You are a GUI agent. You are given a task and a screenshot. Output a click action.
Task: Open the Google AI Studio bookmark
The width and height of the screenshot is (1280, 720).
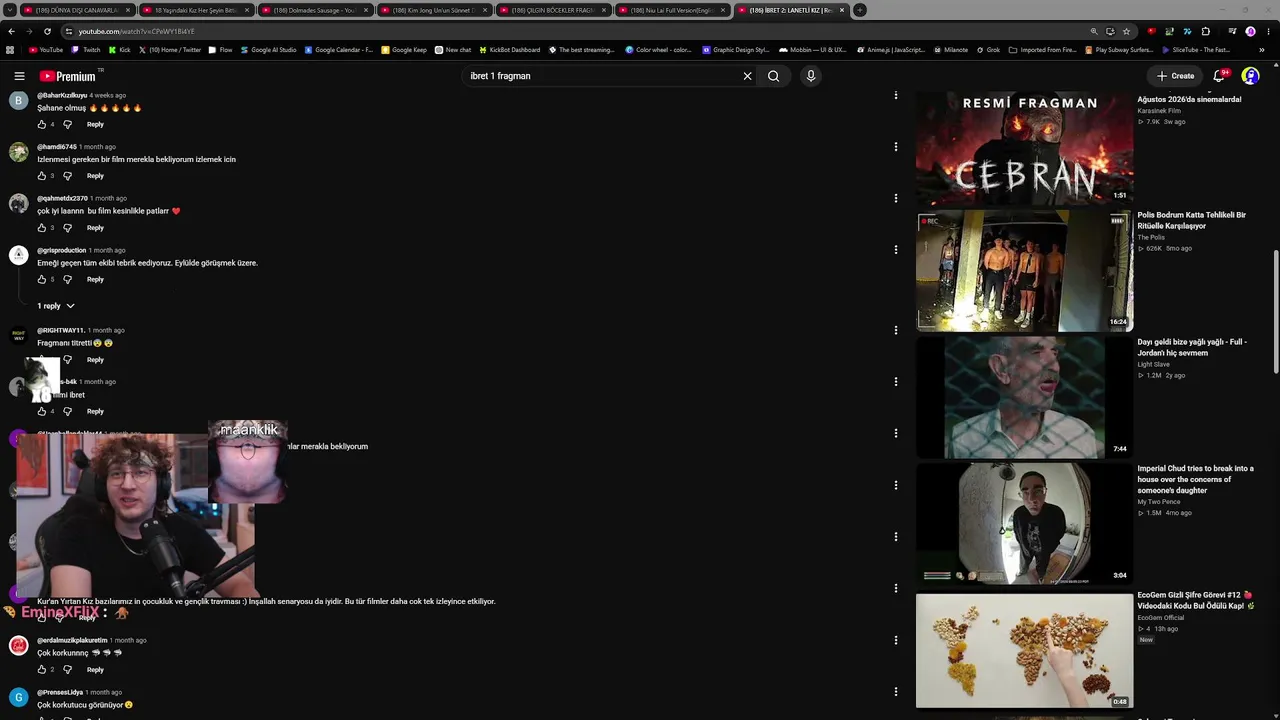tap(268, 50)
